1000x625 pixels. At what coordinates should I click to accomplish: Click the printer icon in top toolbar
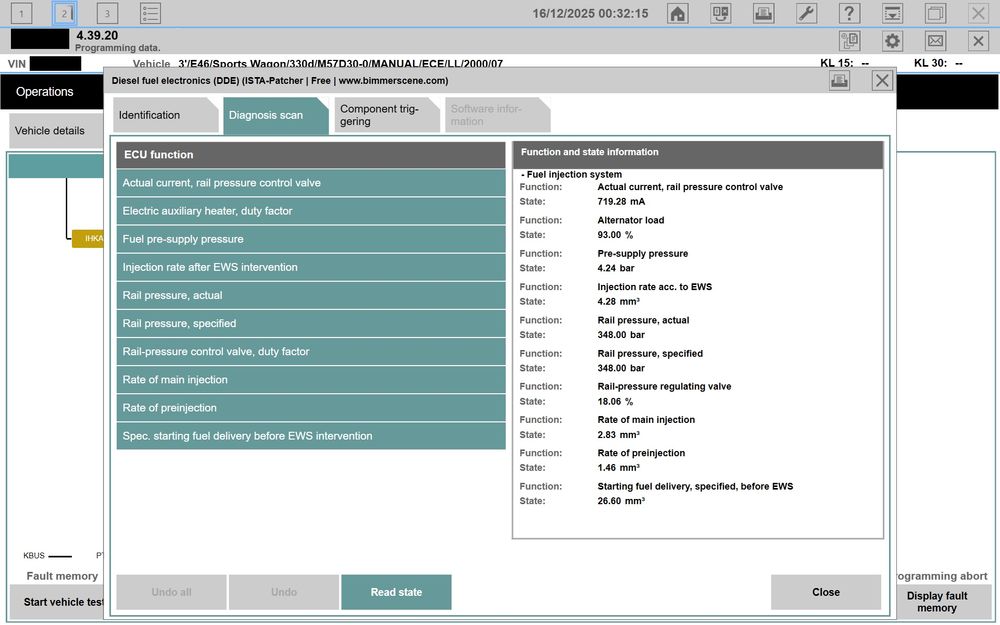(763, 13)
